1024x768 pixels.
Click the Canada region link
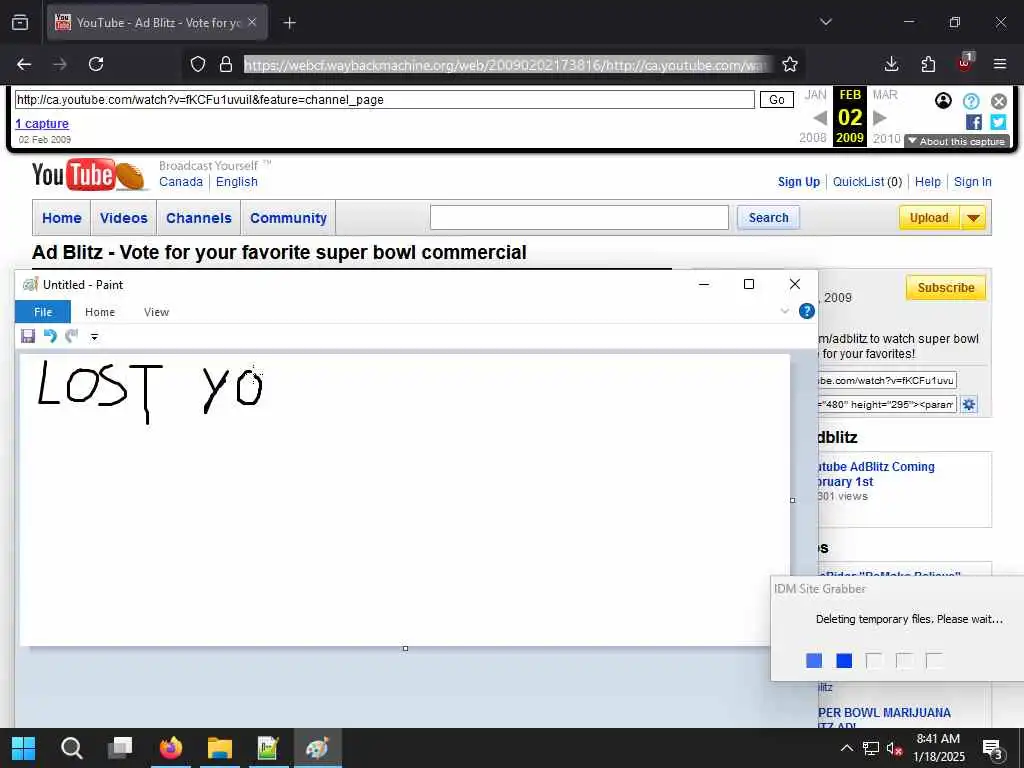coord(181,182)
